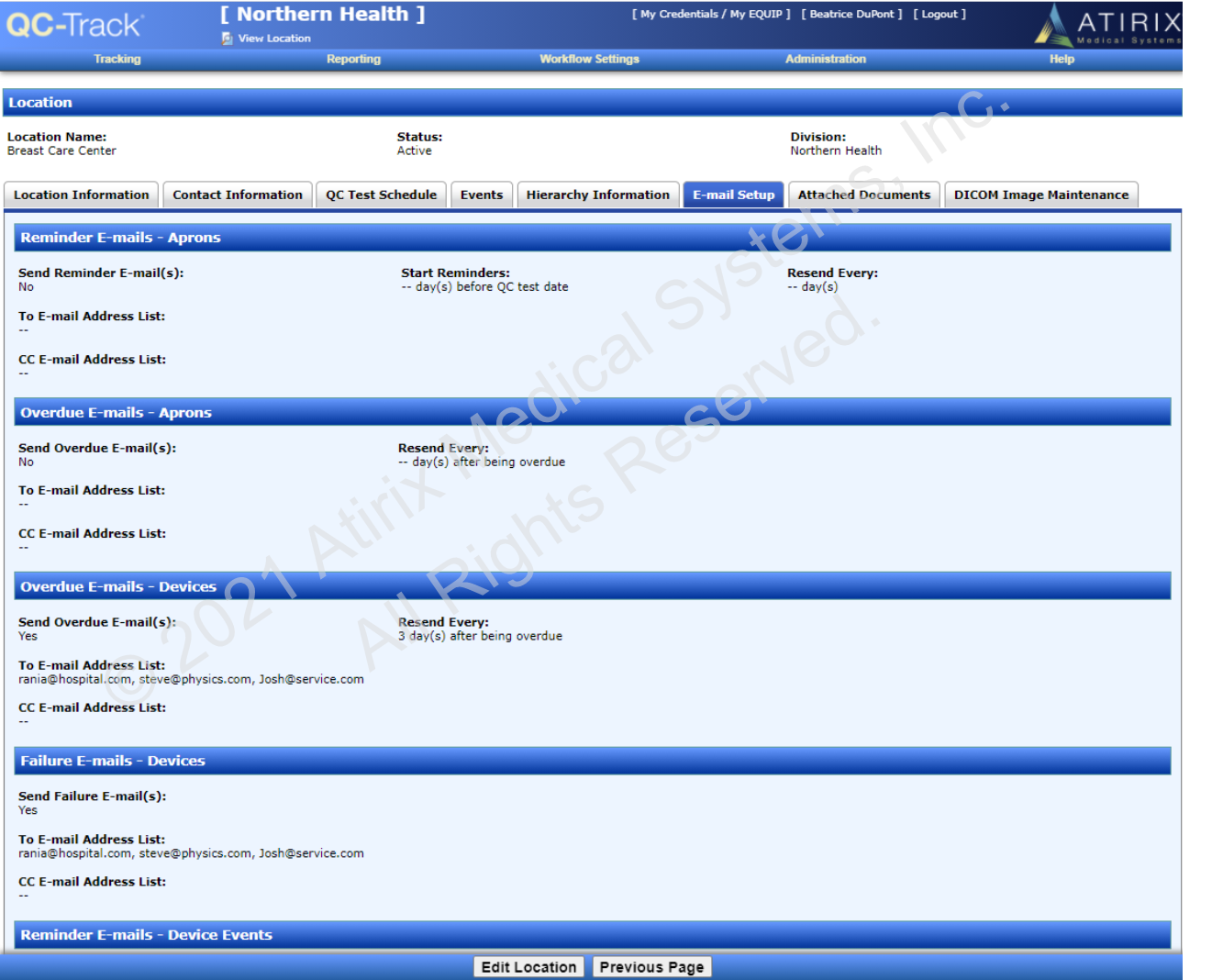The height and width of the screenshot is (980, 1223).
Task: Click the QC-Track logo
Action: pyautogui.click(x=74, y=25)
